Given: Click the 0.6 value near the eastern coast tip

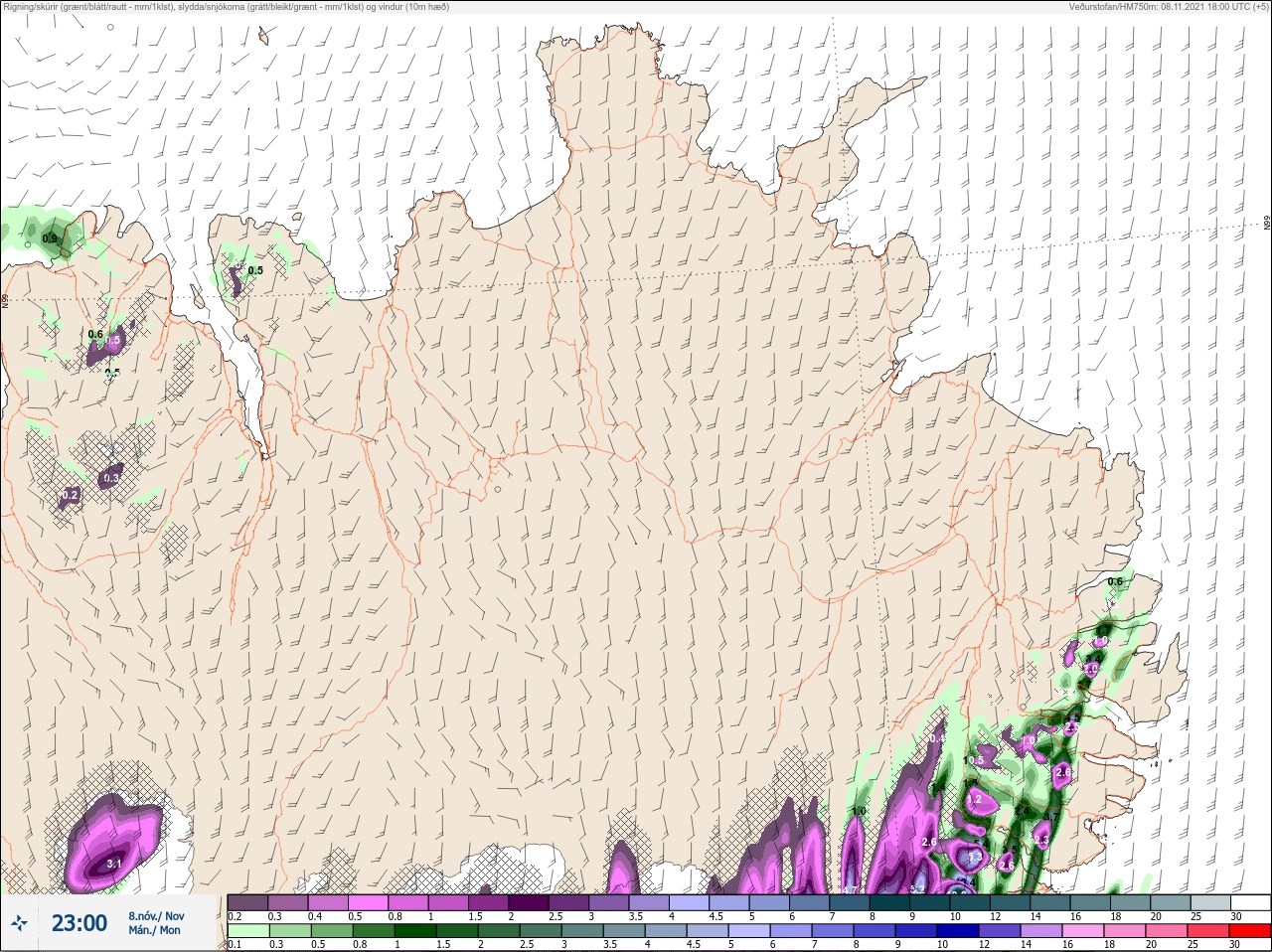Looking at the screenshot, I should point(1115,581).
